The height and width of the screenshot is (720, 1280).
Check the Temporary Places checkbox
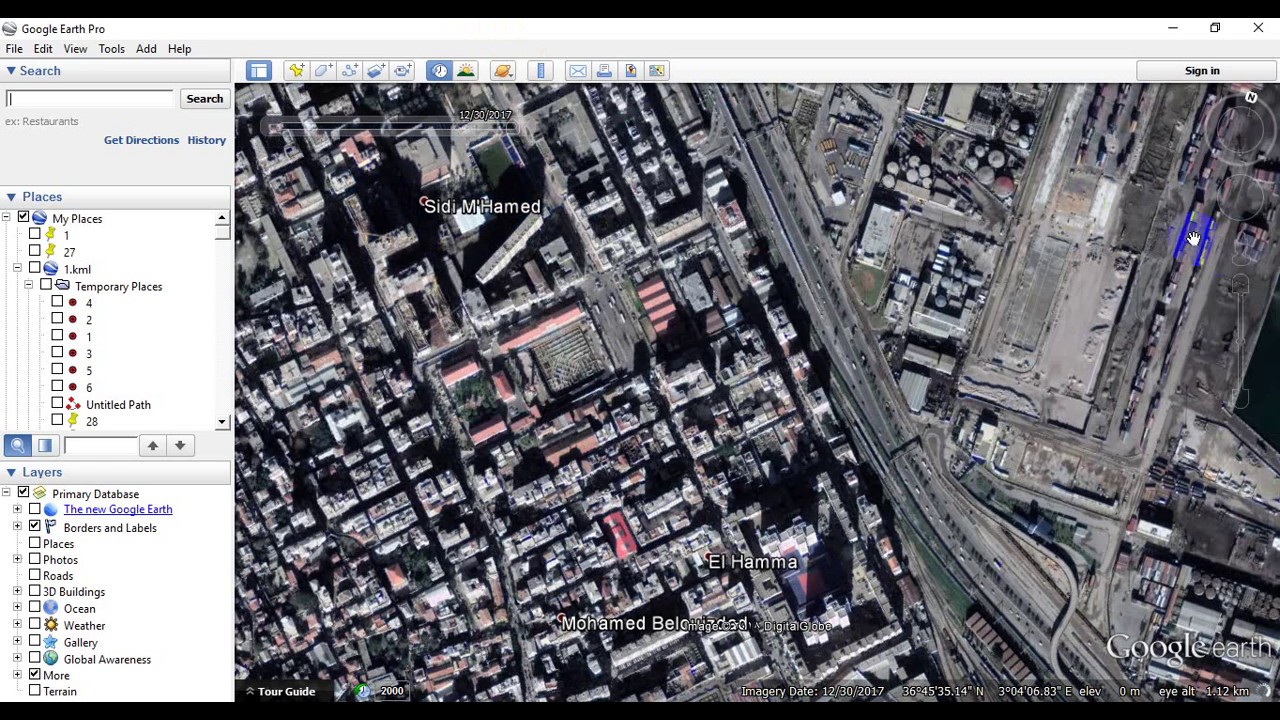point(46,285)
